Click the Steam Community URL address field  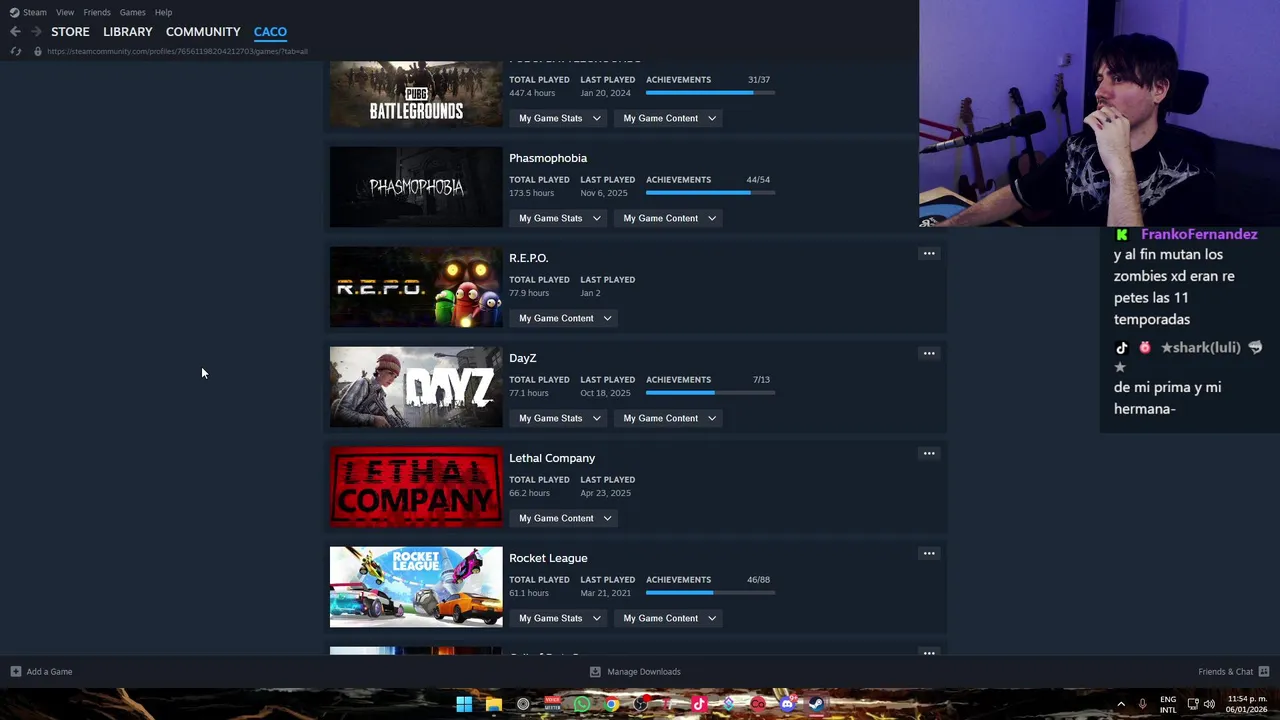coord(177,51)
